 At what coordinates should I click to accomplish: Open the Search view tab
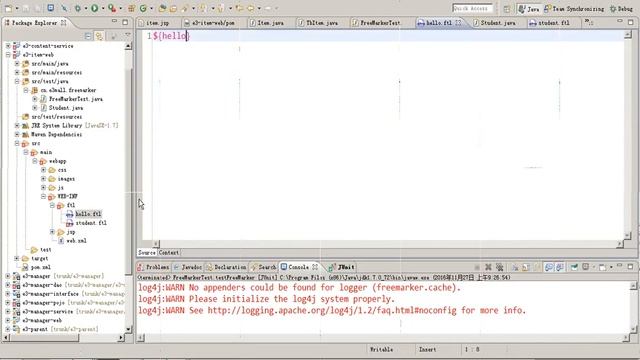(x=264, y=267)
